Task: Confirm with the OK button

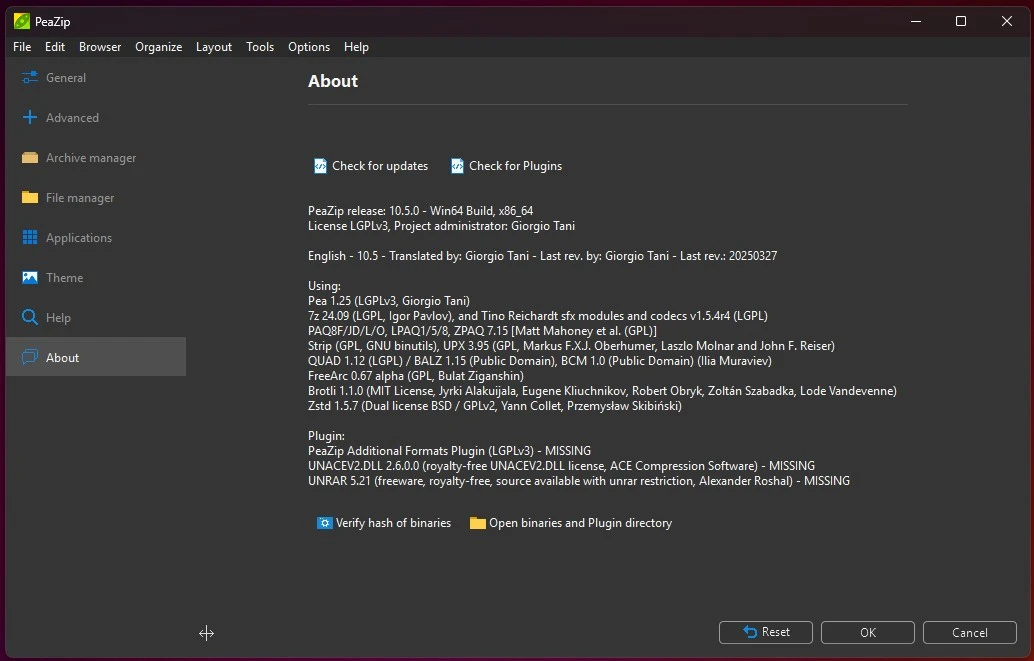Action: pyautogui.click(x=868, y=632)
